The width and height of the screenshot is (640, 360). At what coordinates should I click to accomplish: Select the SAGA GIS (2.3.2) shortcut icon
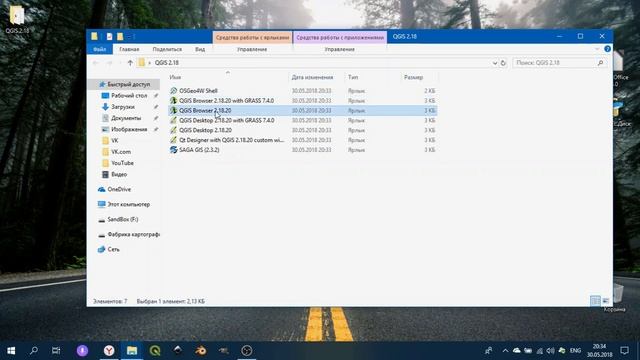tap(173, 150)
